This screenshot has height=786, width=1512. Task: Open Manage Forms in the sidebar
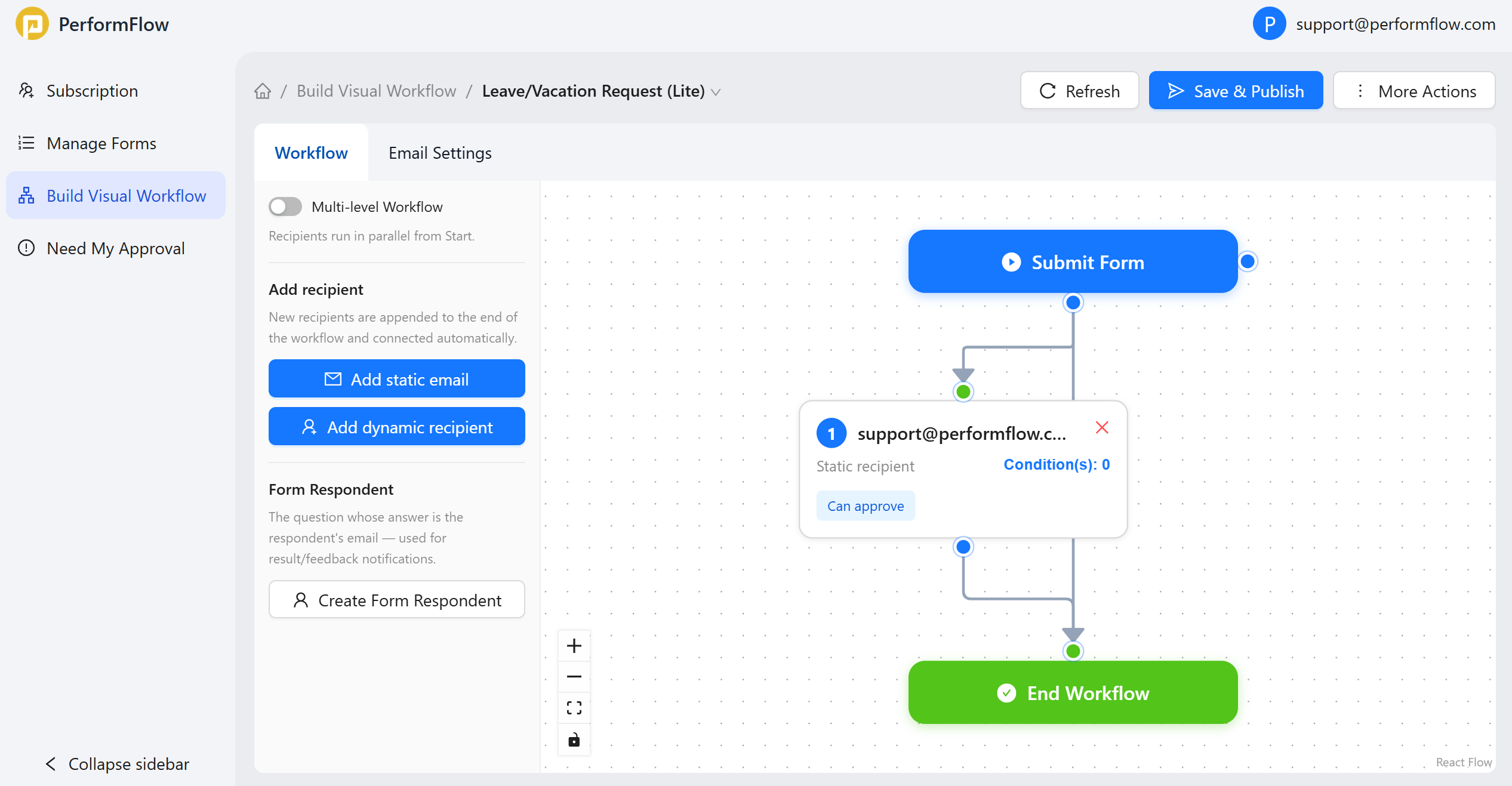tap(116, 143)
